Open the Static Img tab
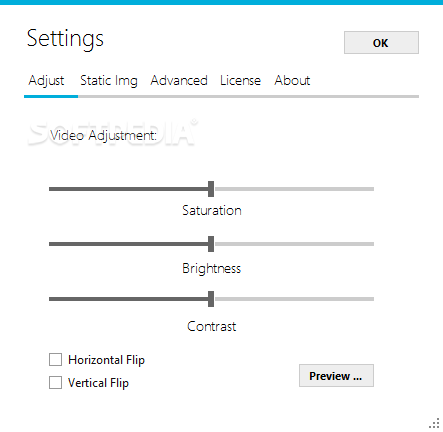 pyautogui.click(x=109, y=81)
